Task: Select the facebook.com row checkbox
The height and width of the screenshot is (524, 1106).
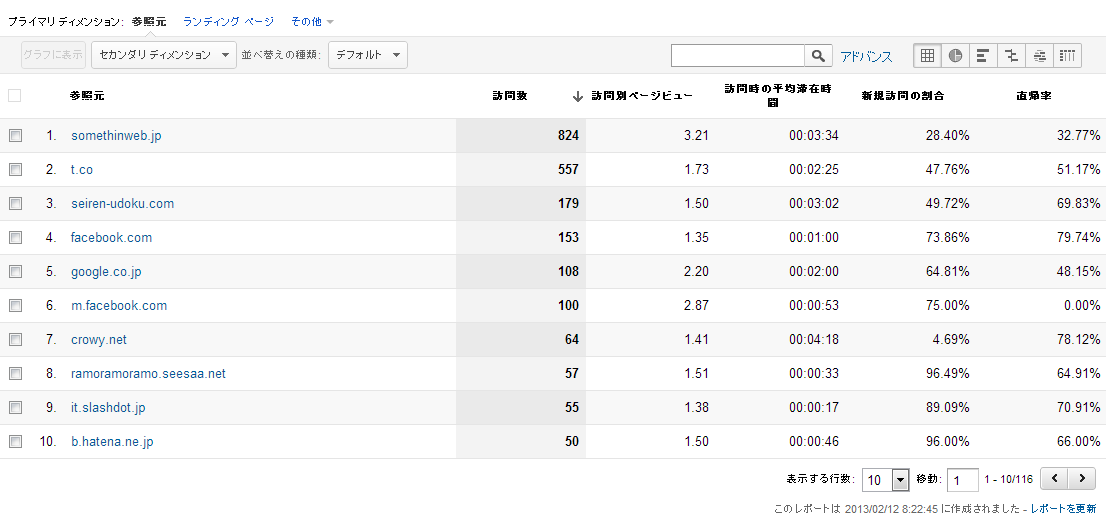Action: pos(15,238)
